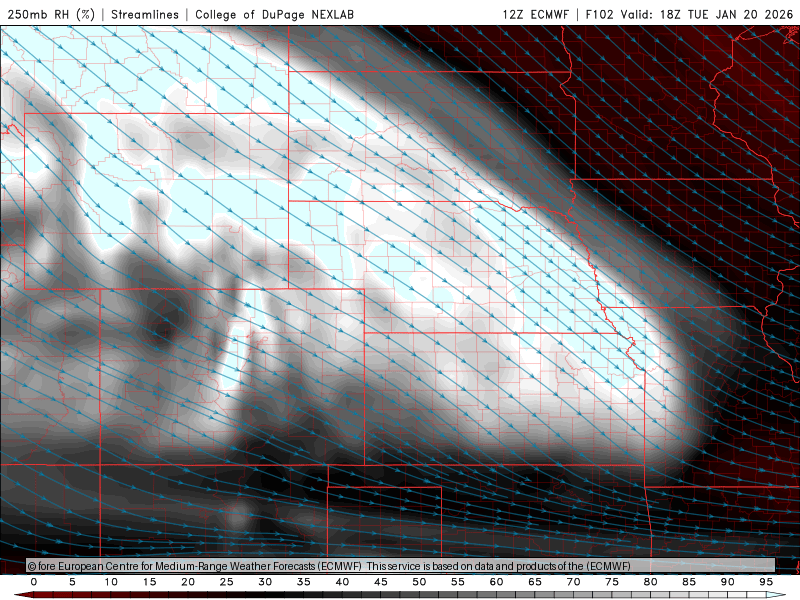Click the colorbar label '25'
Screen dimensions: 800x600
click(227, 582)
